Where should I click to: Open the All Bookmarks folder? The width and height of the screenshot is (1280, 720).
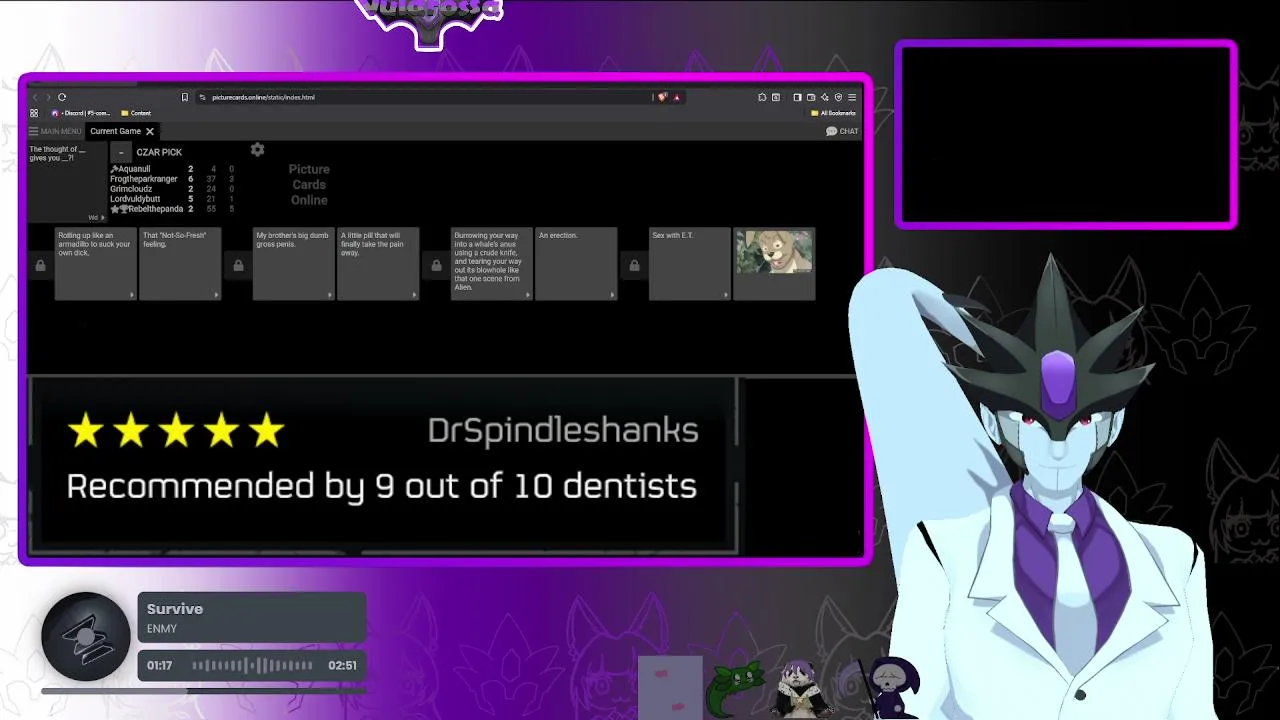click(833, 113)
